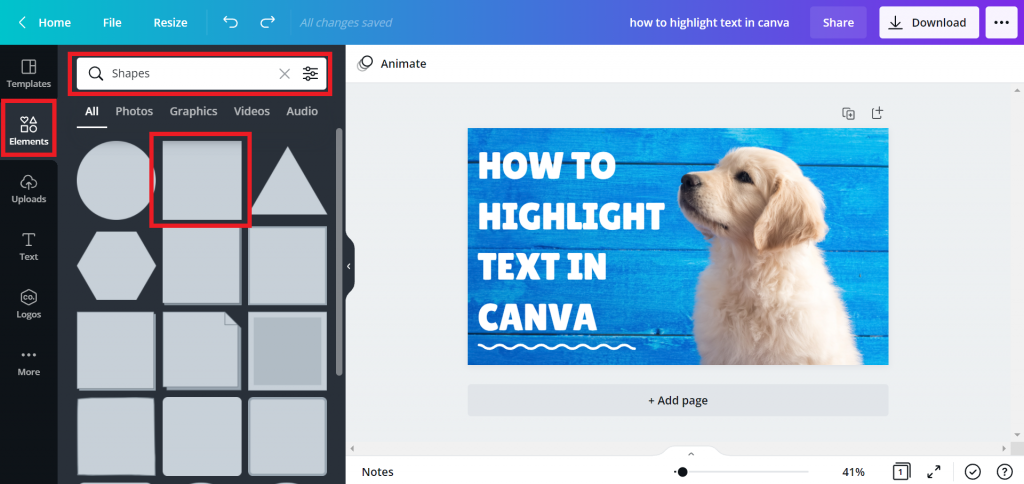The width and height of the screenshot is (1024, 484).
Task: Select the circle shape
Action: [x=116, y=180]
